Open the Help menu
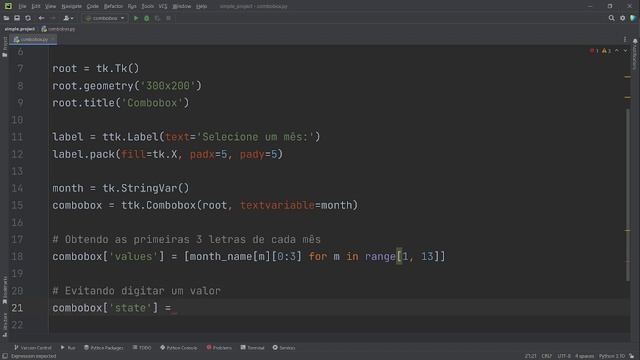 [201, 6]
